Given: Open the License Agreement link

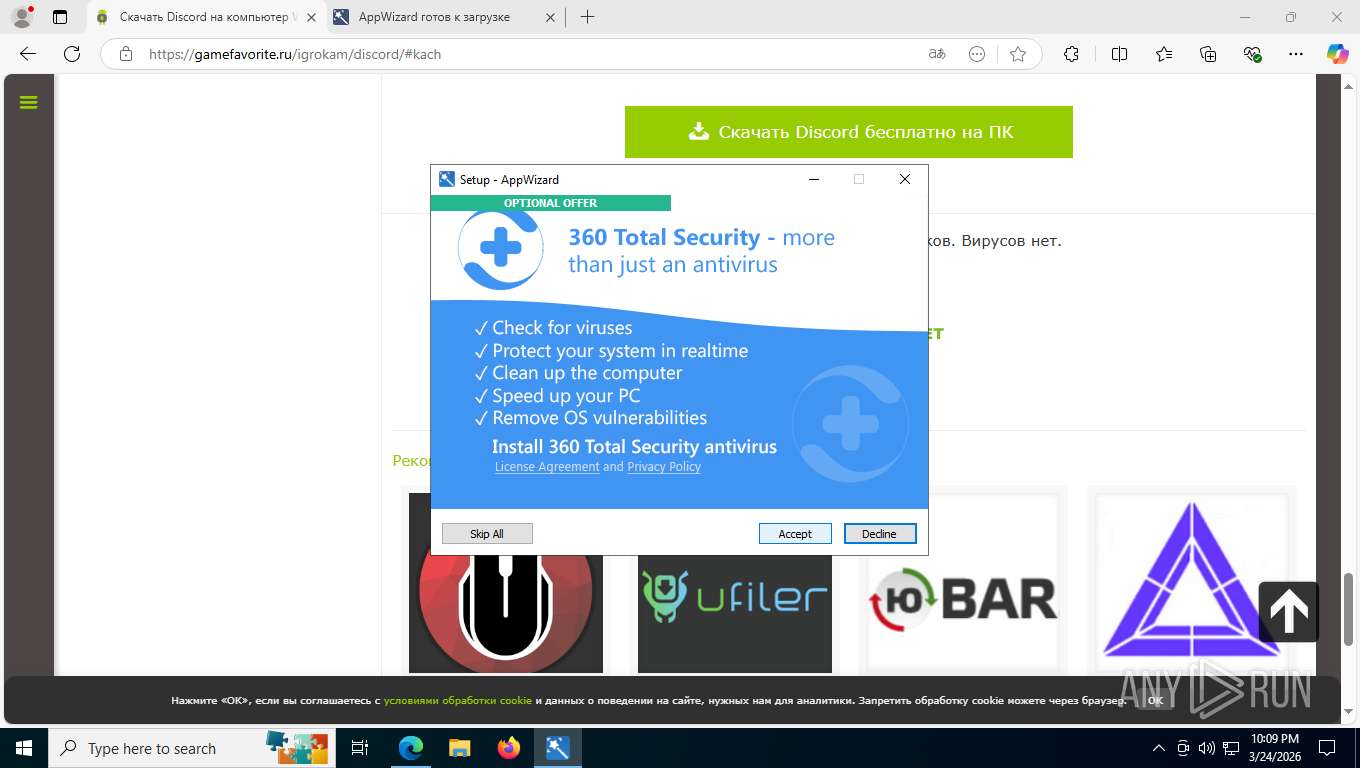Looking at the screenshot, I should 547,467.
